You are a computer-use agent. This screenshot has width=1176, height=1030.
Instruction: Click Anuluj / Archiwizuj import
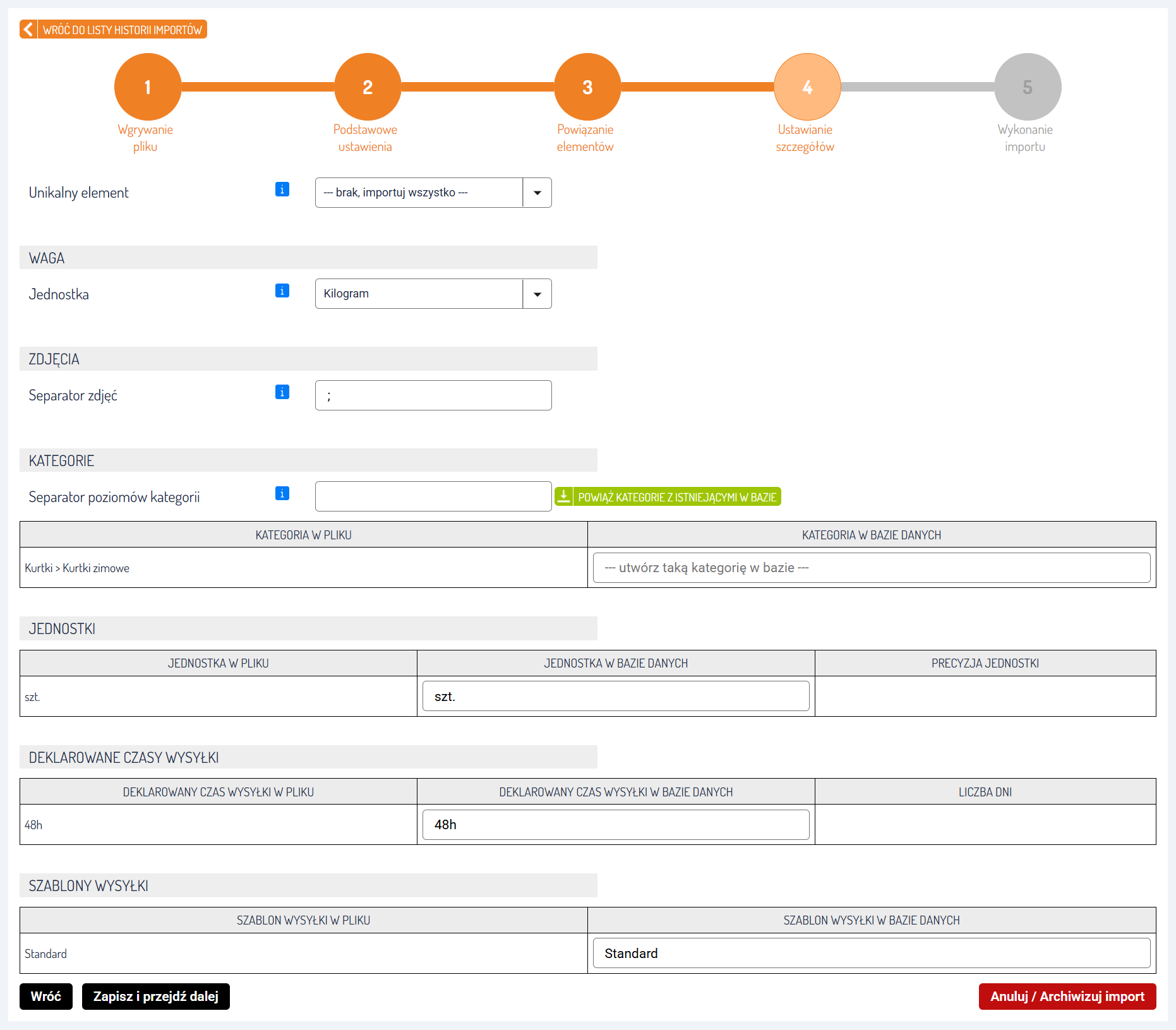pyautogui.click(x=1067, y=997)
